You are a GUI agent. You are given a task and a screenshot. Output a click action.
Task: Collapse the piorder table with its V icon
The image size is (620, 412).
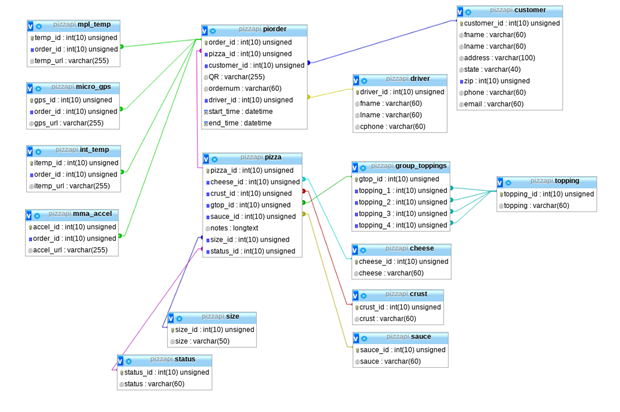pos(204,31)
